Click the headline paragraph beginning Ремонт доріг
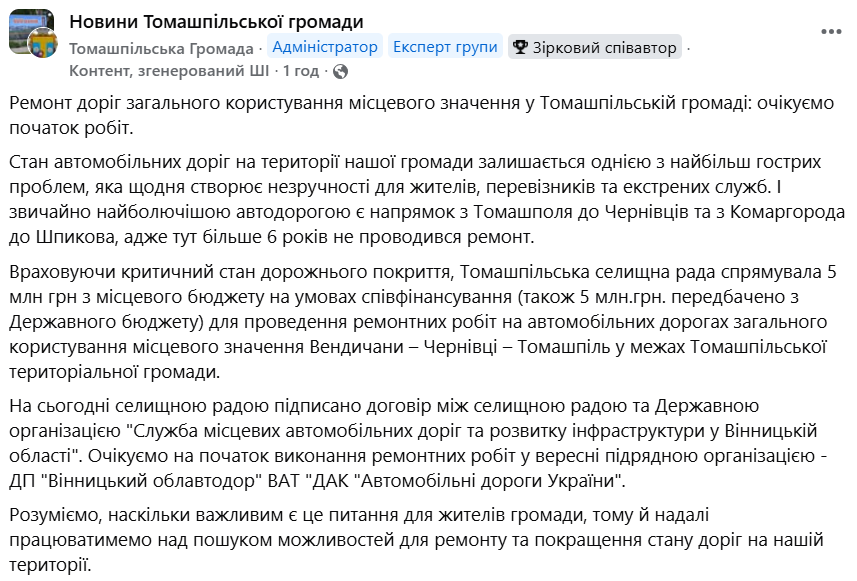Image resolution: width=857 pixels, height=581 pixels. [x=421, y=115]
